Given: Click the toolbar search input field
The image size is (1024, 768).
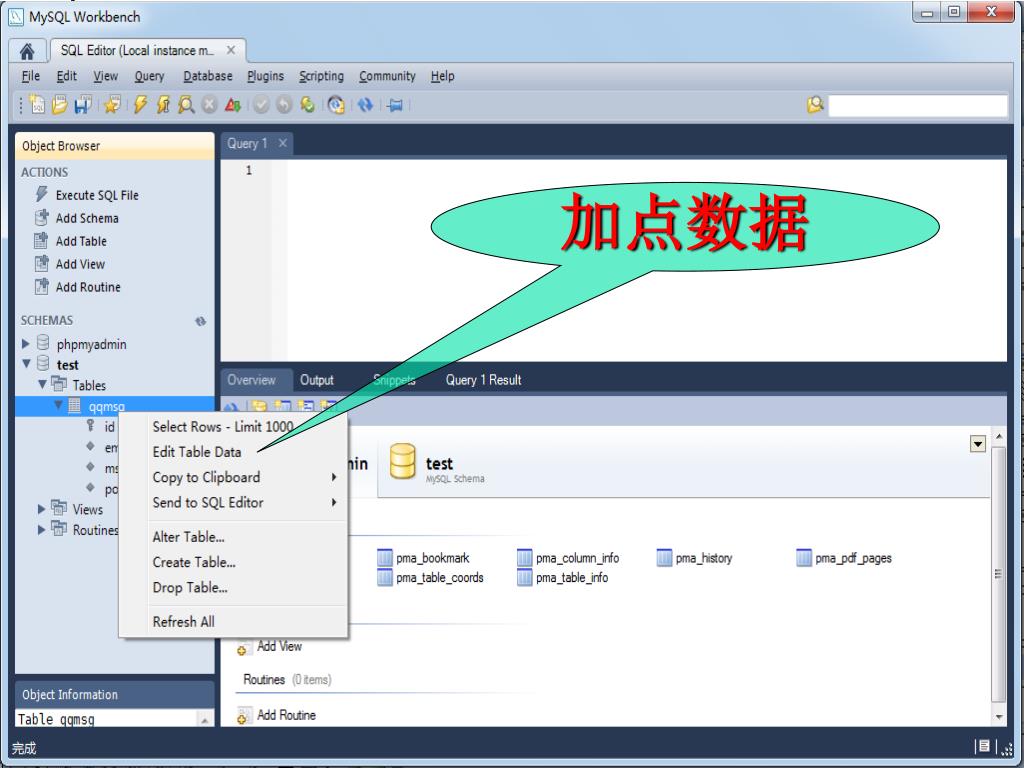Looking at the screenshot, I should (918, 105).
